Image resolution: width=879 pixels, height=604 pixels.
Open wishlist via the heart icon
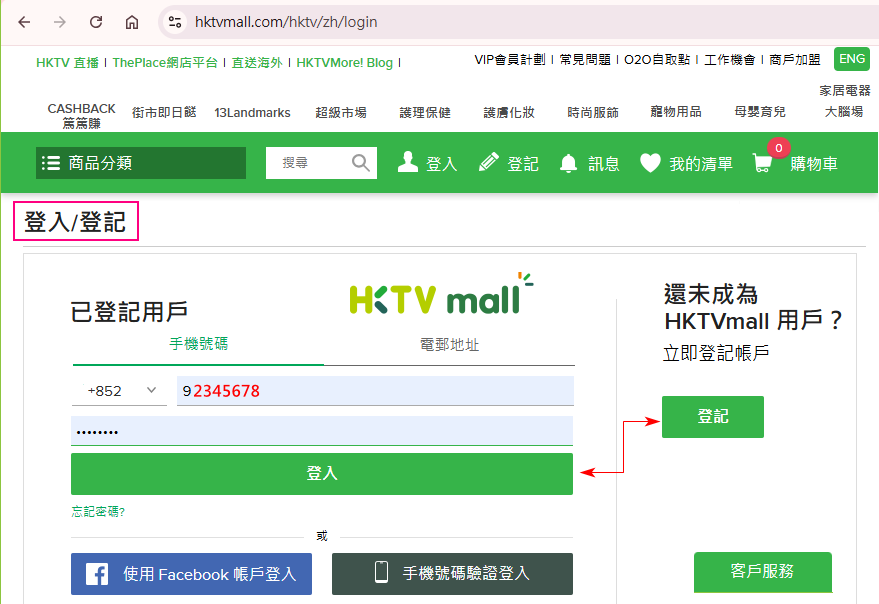tap(650, 163)
